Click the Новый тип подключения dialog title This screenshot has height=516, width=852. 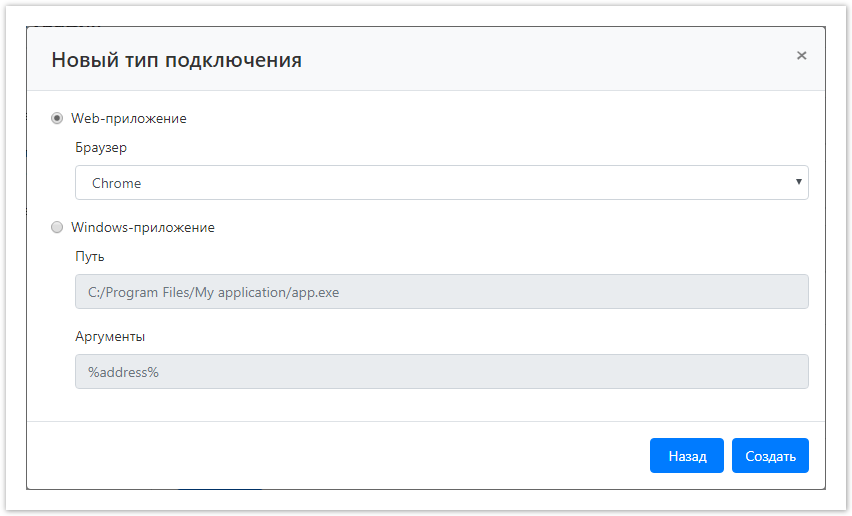(x=176, y=60)
